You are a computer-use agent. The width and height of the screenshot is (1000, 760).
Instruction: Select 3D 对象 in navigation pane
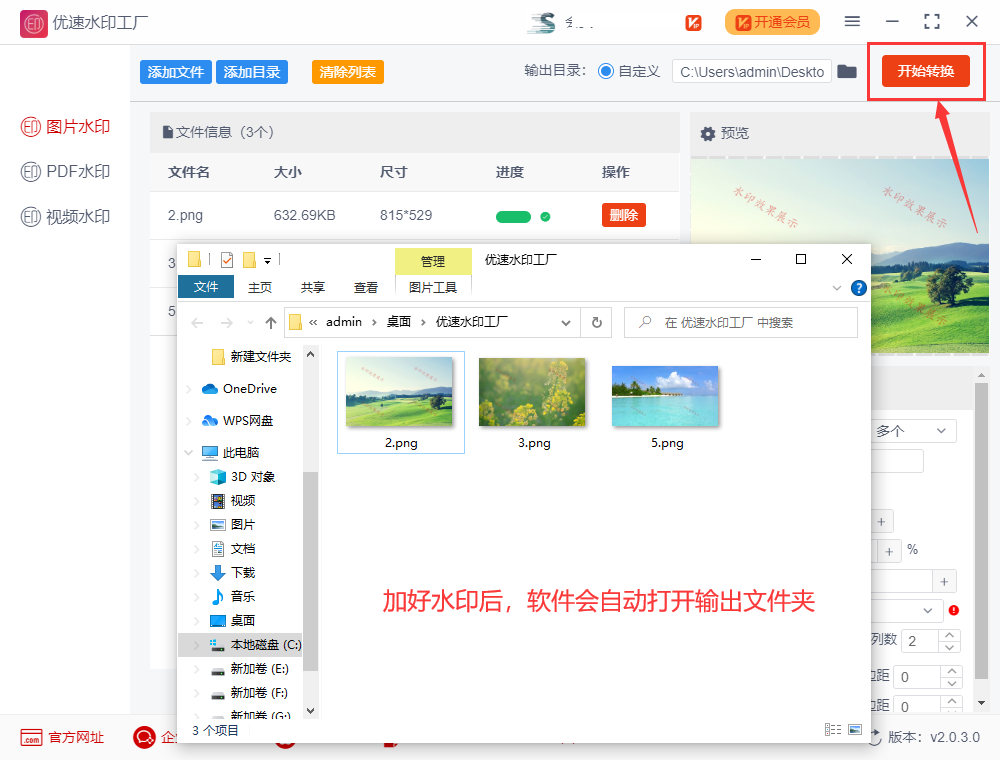click(x=243, y=477)
